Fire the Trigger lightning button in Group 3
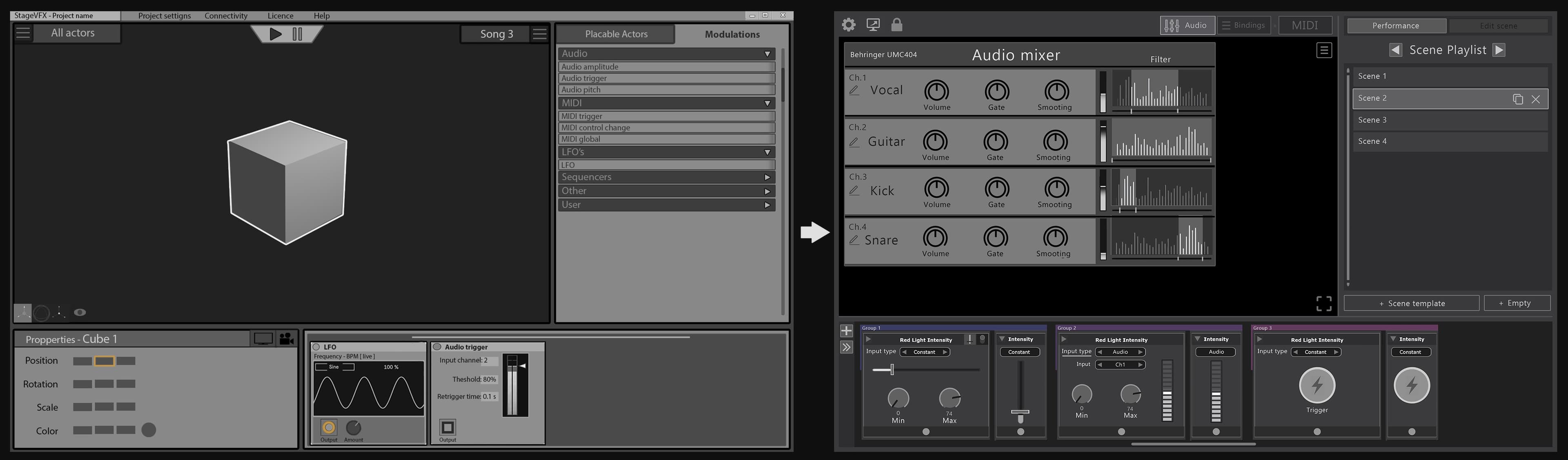 pos(1317,385)
